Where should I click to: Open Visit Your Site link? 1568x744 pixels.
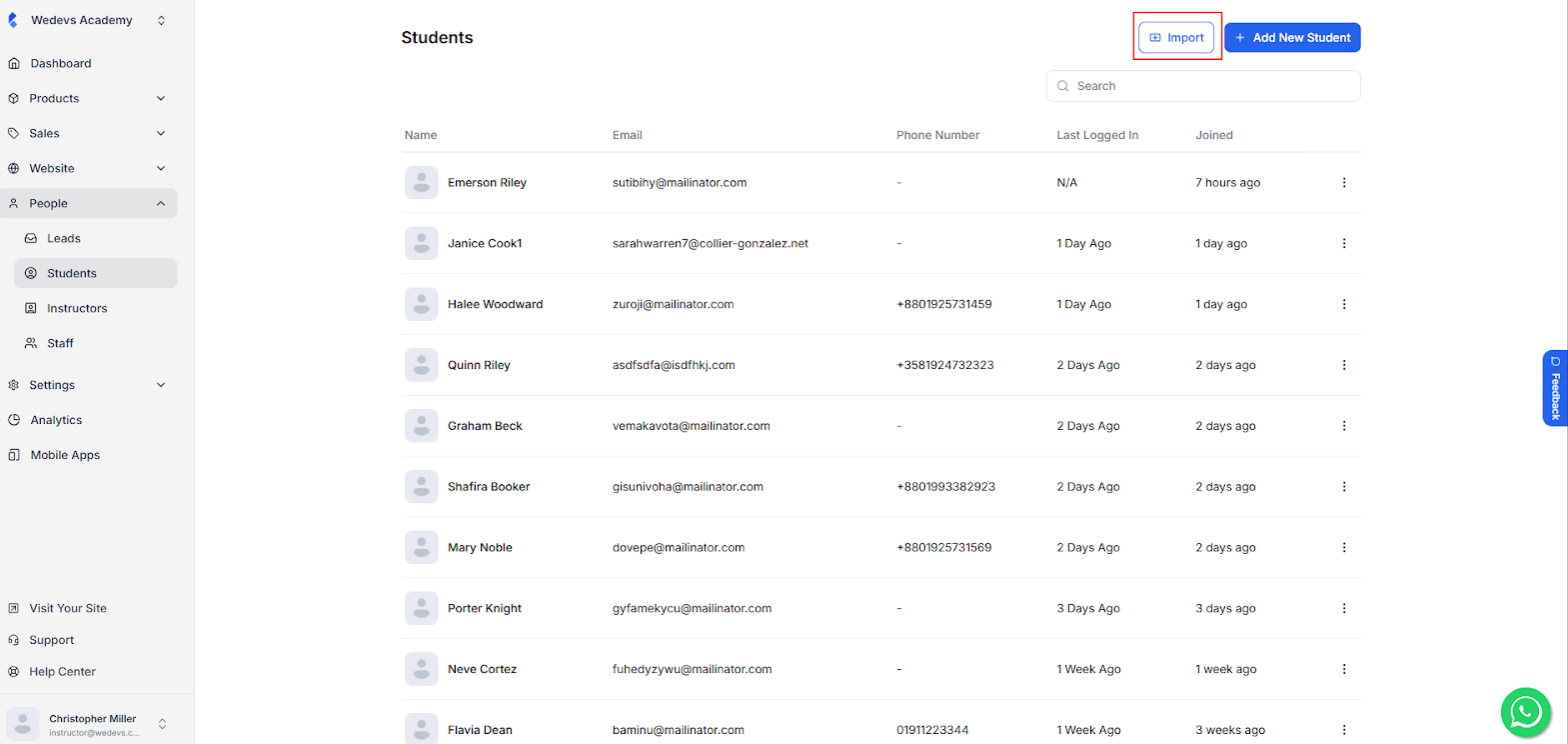point(68,608)
